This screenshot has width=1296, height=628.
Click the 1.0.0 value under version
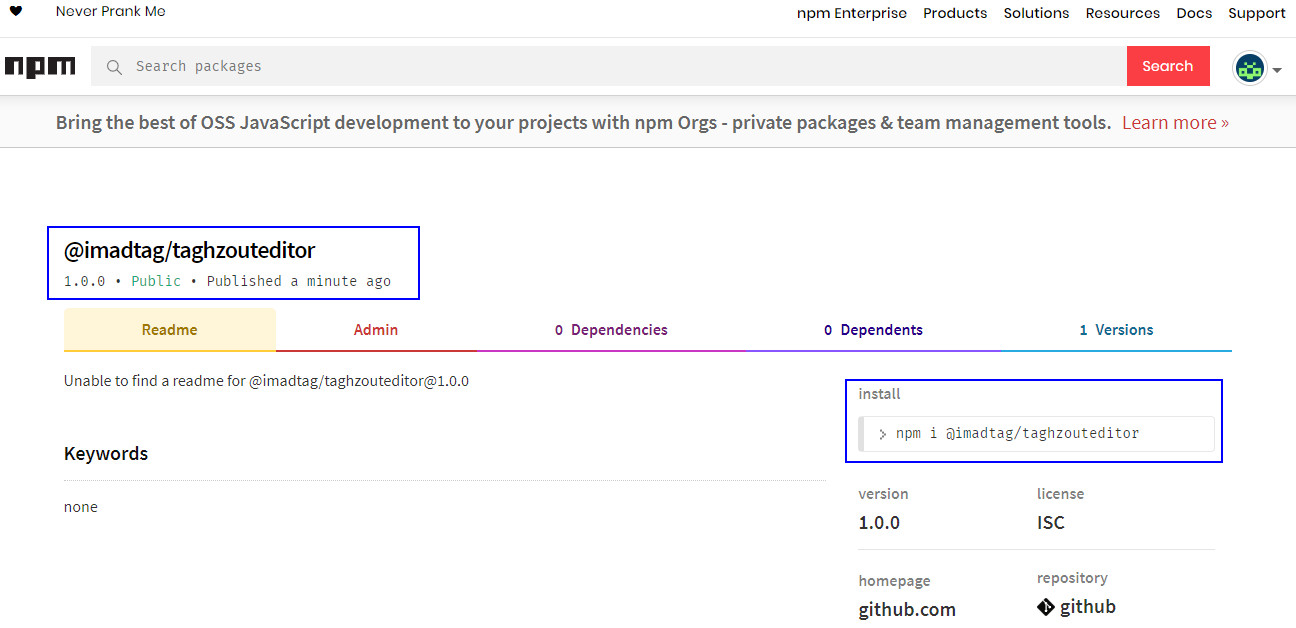click(879, 522)
